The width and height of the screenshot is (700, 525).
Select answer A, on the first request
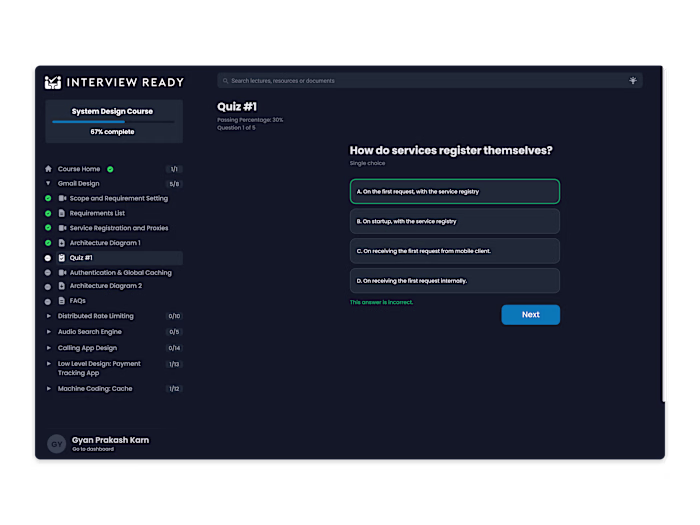(454, 192)
